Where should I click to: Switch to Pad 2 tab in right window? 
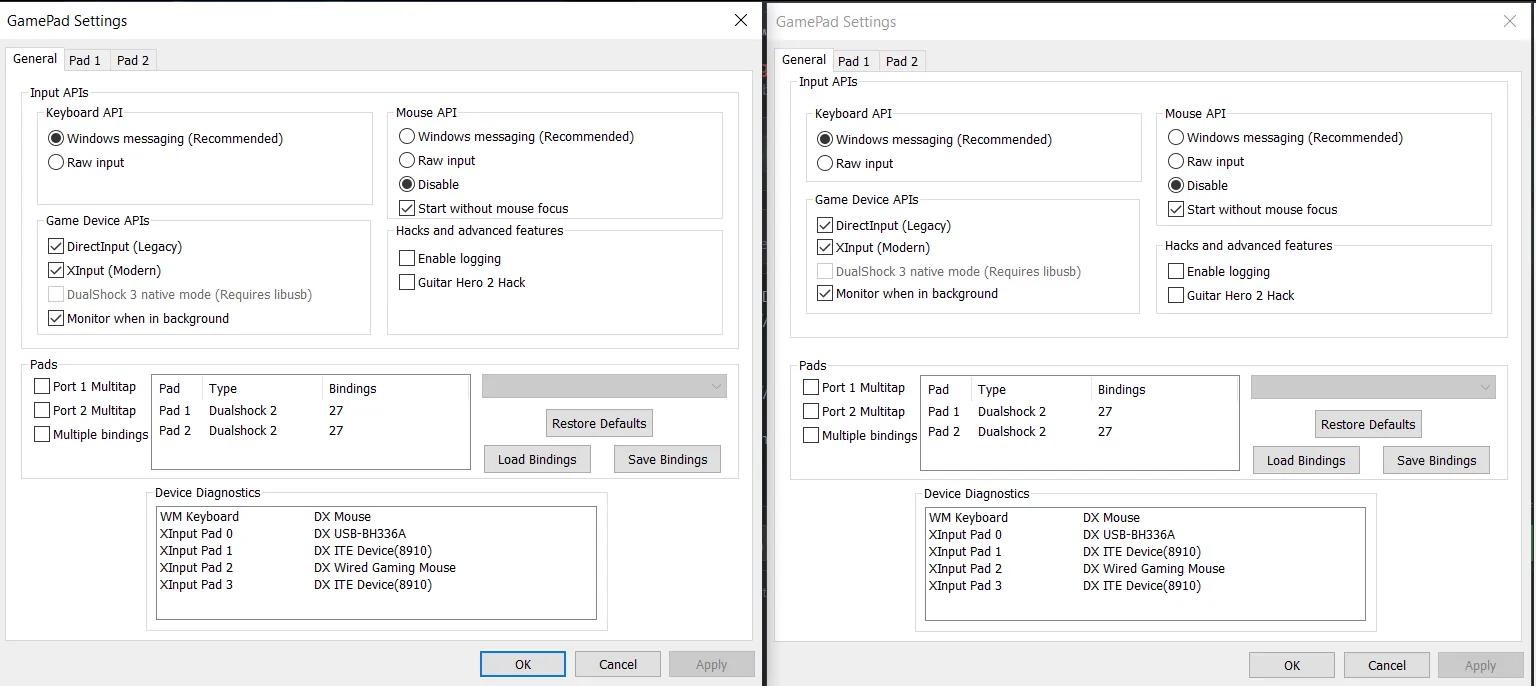pyautogui.click(x=901, y=61)
